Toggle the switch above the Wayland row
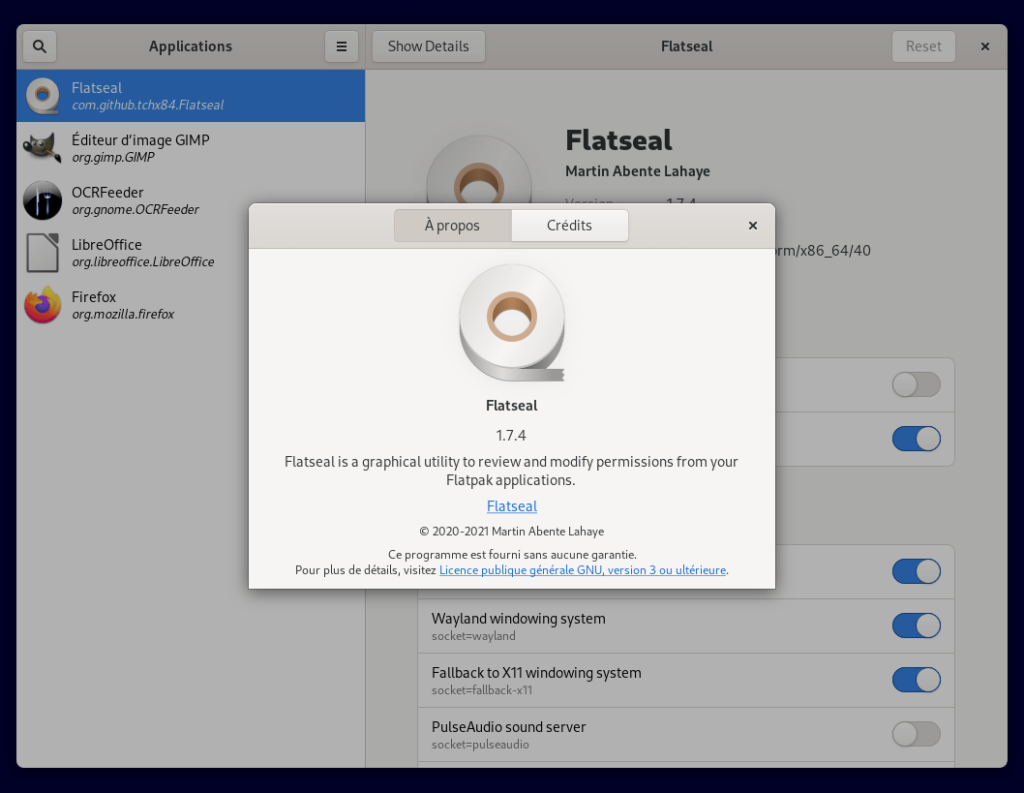The image size is (1024, 793). point(916,572)
